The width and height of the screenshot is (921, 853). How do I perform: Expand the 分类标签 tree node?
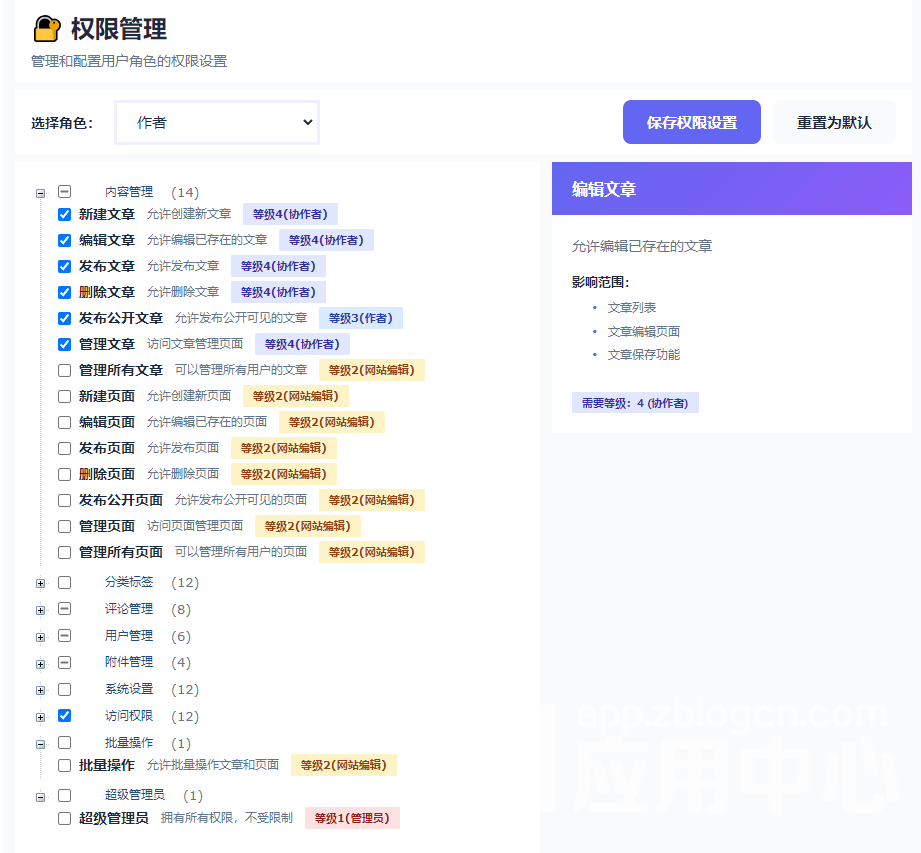click(41, 583)
